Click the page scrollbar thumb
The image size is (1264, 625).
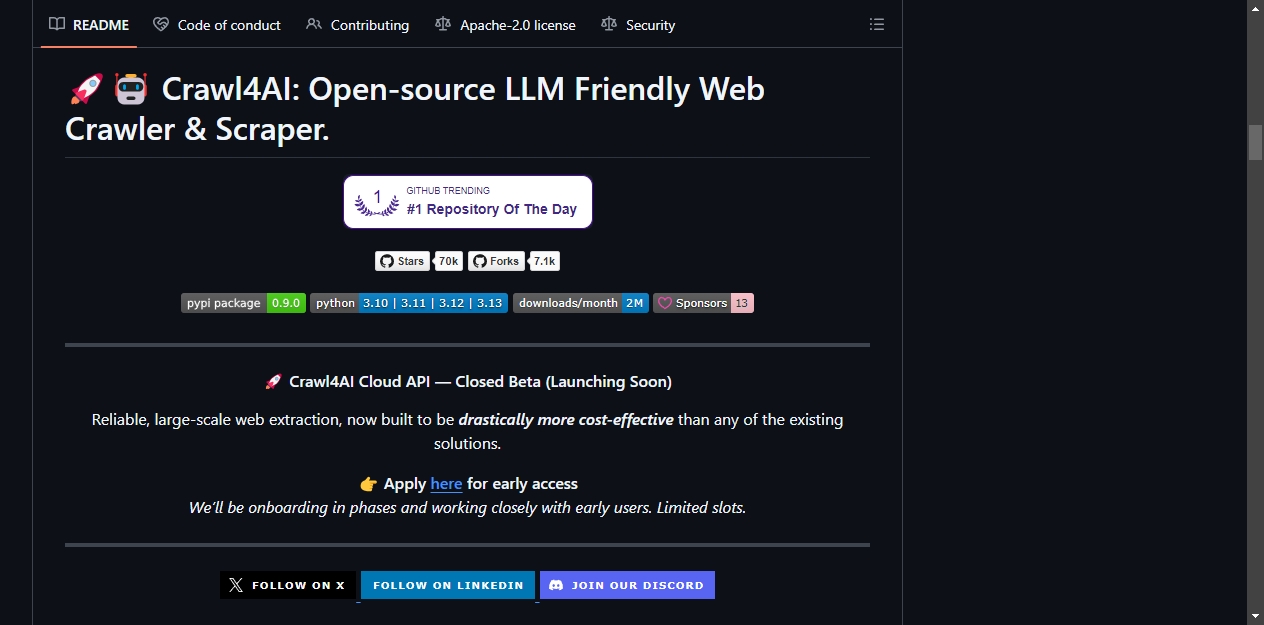click(1255, 143)
